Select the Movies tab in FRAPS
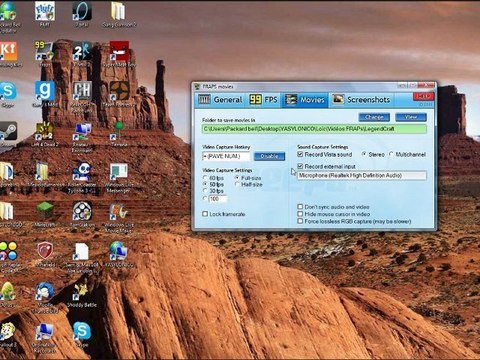Image resolution: width=480 pixels, height=360 pixels. 305,99
